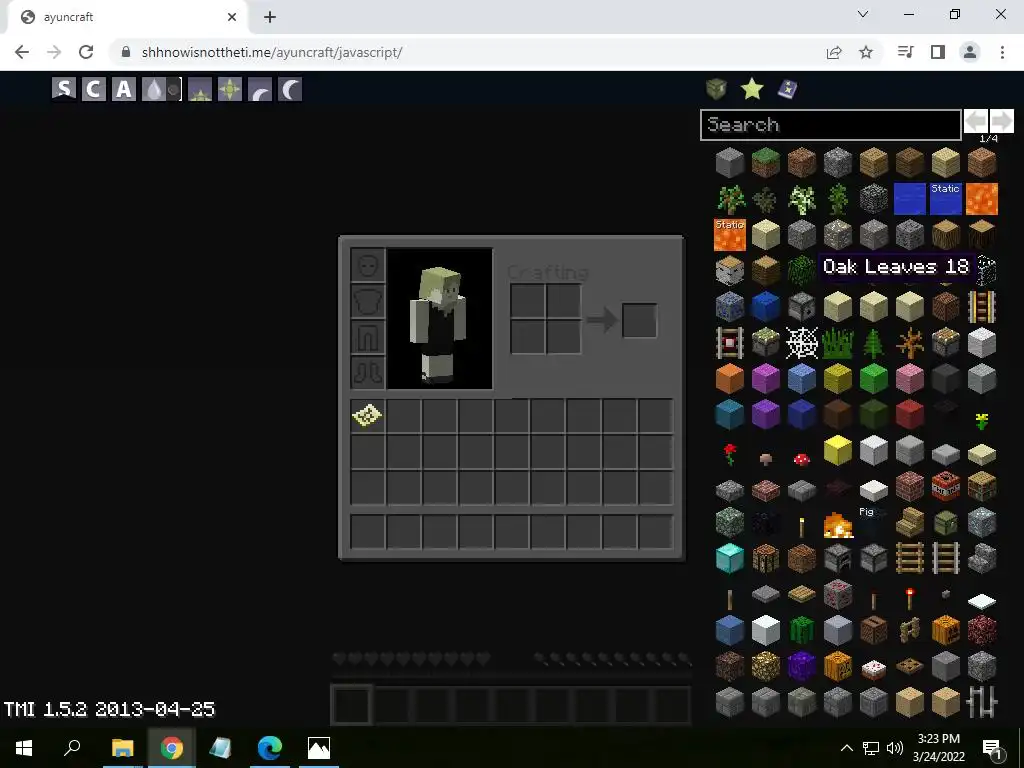Viewport: 1024px width, 768px height.
Task: Open the Chrome side panel button
Action: (x=938, y=52)
